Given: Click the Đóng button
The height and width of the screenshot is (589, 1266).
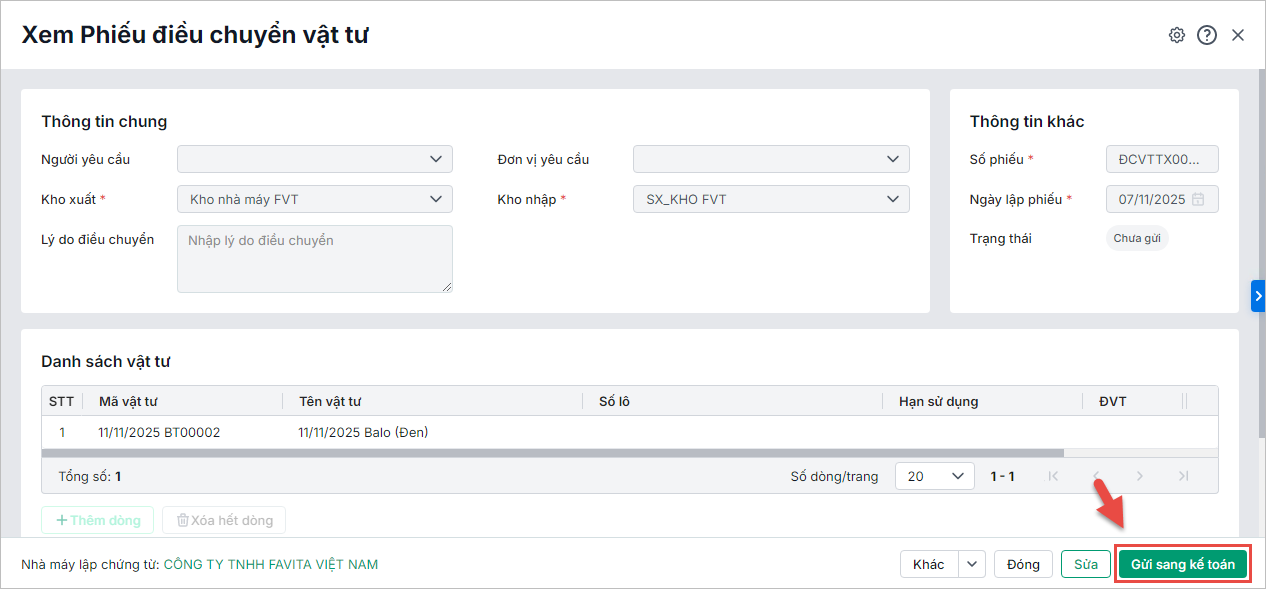Looking at the screenshot, I should coord(1023,564).
